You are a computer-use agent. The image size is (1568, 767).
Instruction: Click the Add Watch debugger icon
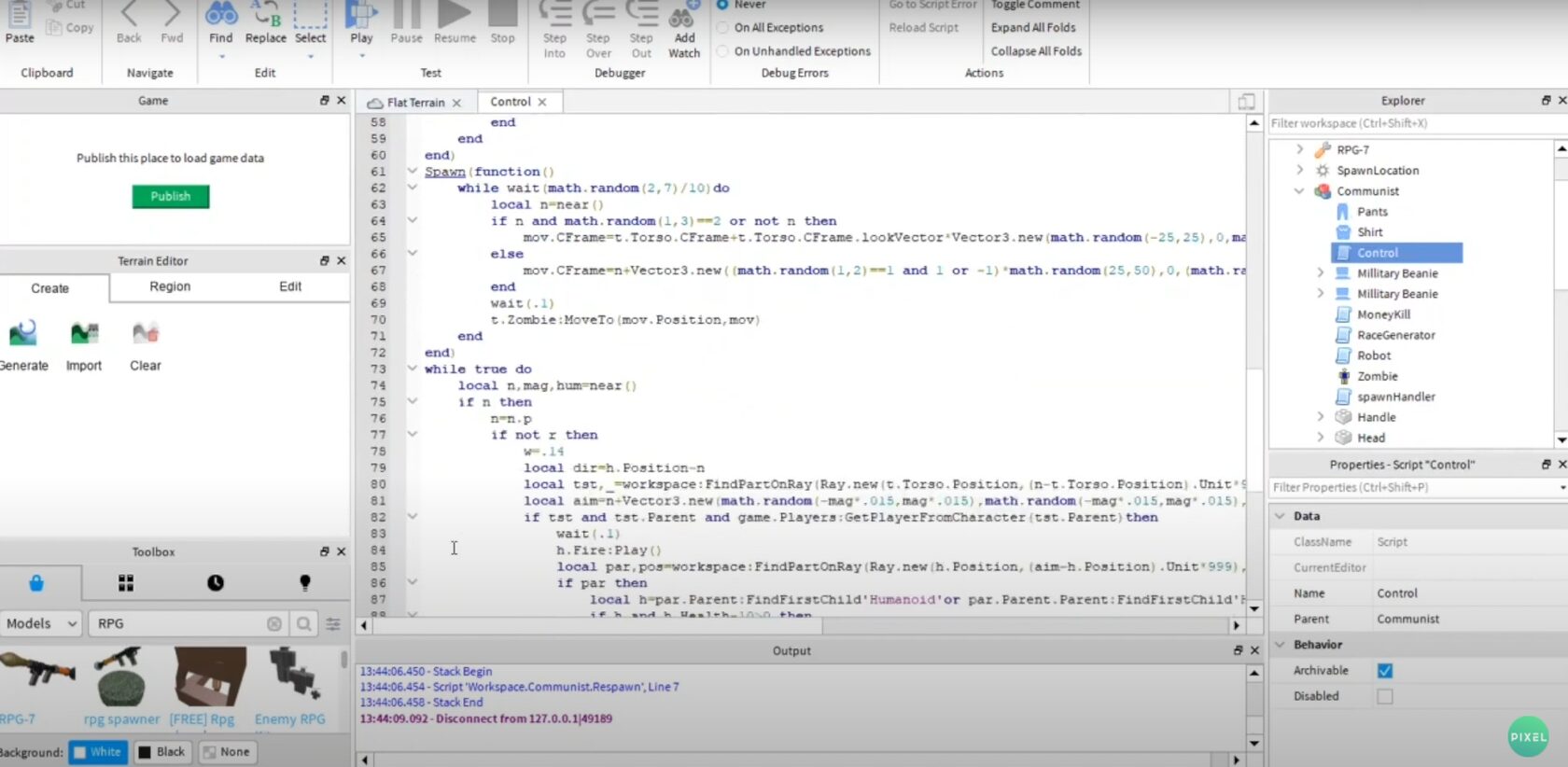pos(684,17)
